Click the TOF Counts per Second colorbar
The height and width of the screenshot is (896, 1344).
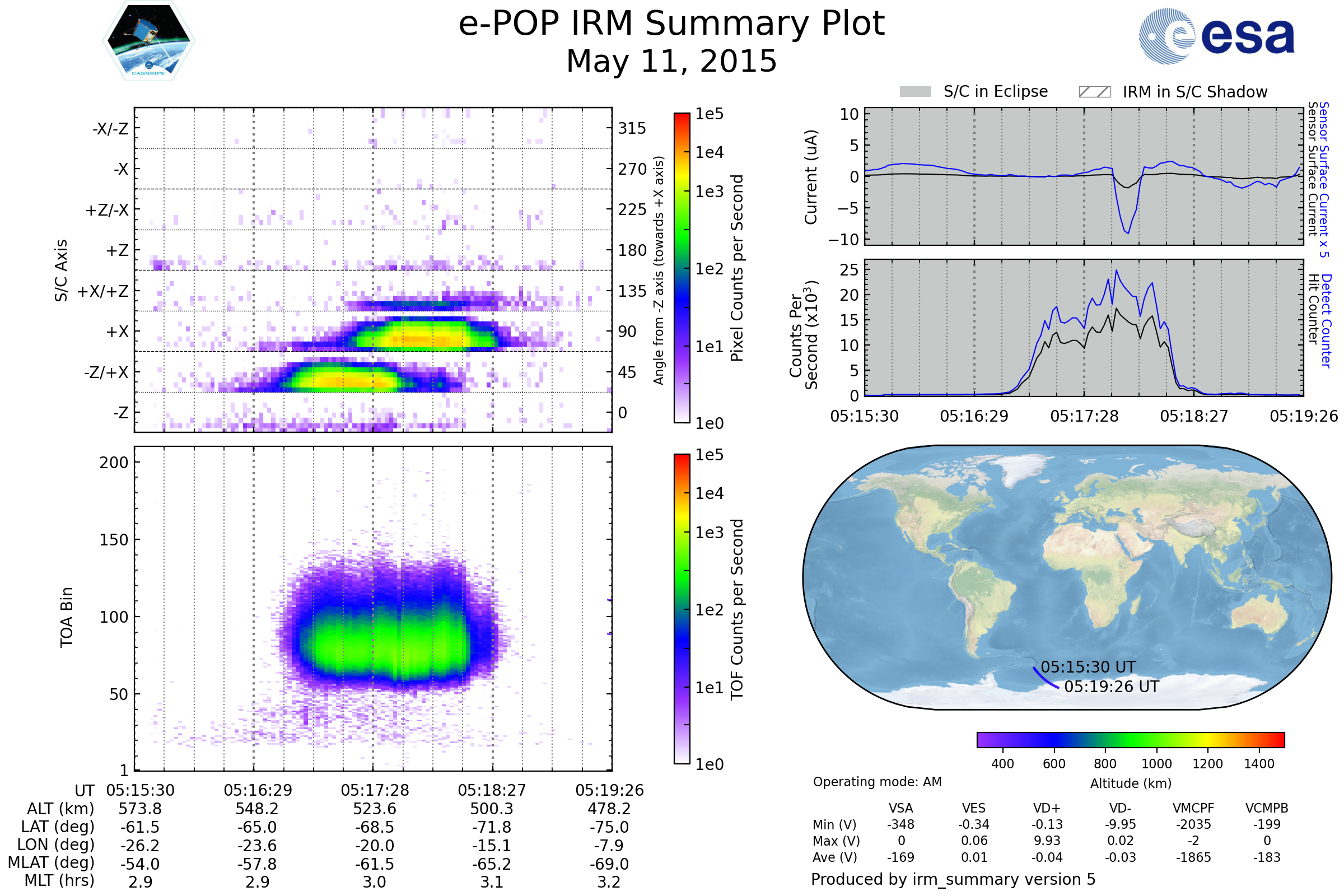click(x=682, y=609)
